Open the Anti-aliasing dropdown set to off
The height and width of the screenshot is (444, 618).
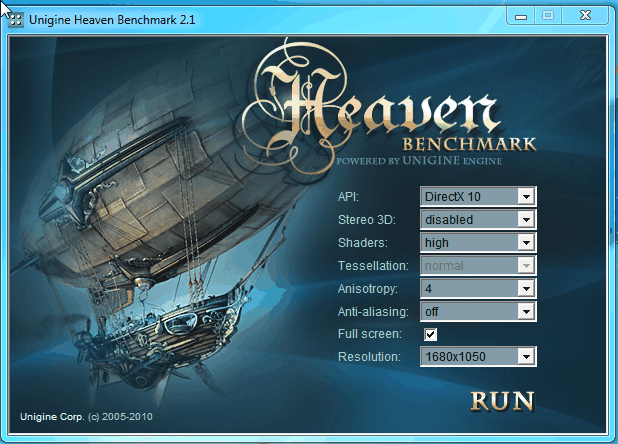pyautogui.click(x=478, y=312)
